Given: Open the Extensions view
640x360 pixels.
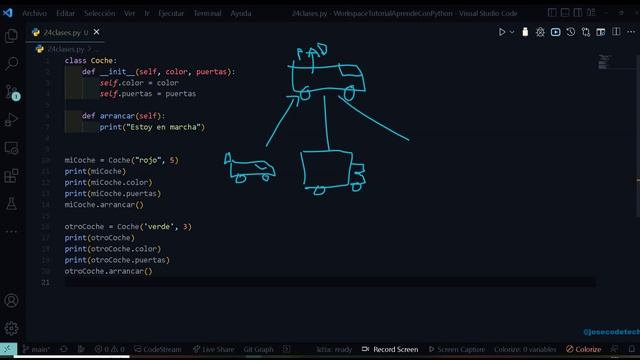Looking at the screenshot, I should (11, 176).
